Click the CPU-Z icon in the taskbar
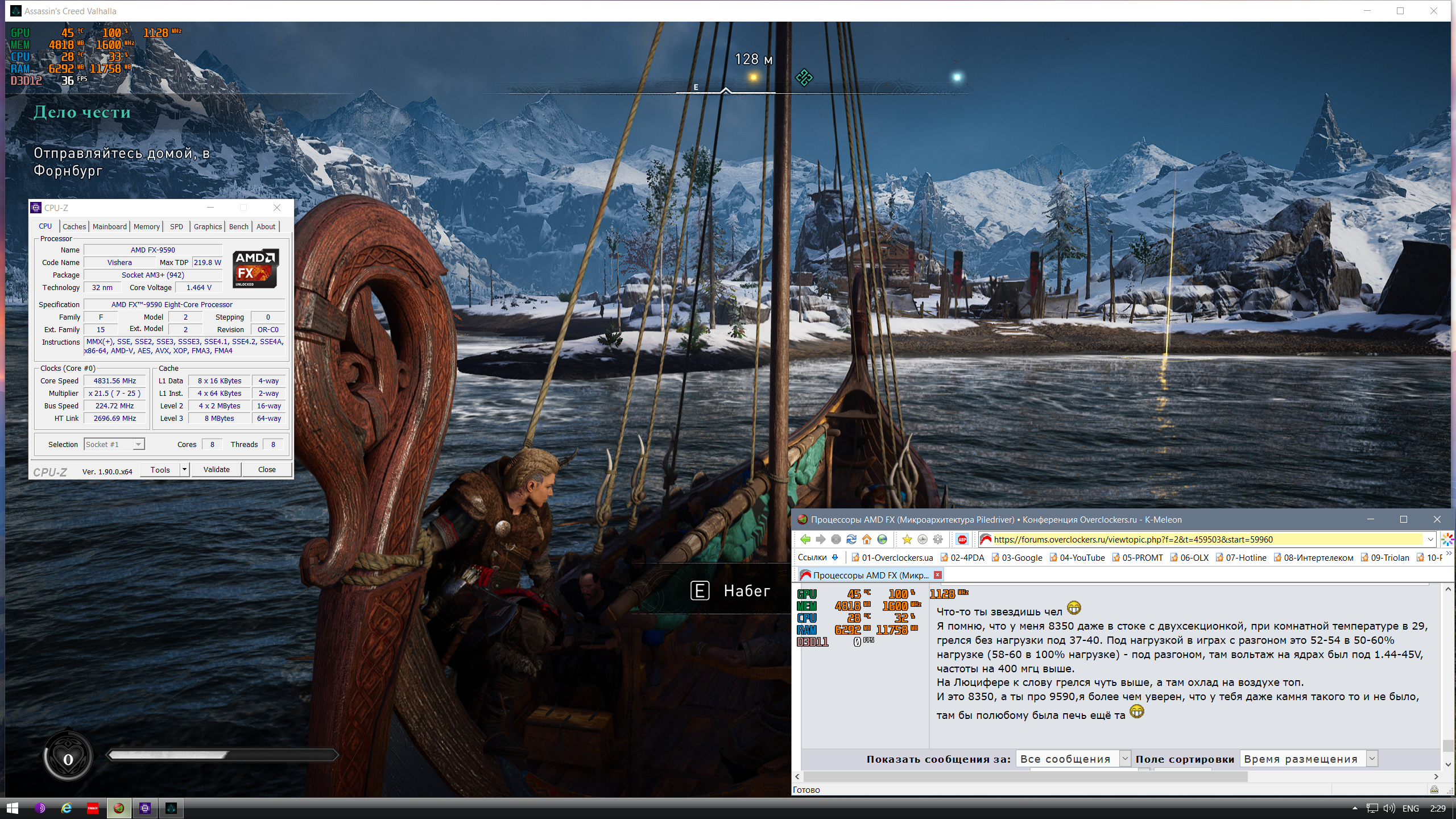Image resolution: width=1456 pixels, height=819 pixels. pyautogui.click(x=145, y=808)
